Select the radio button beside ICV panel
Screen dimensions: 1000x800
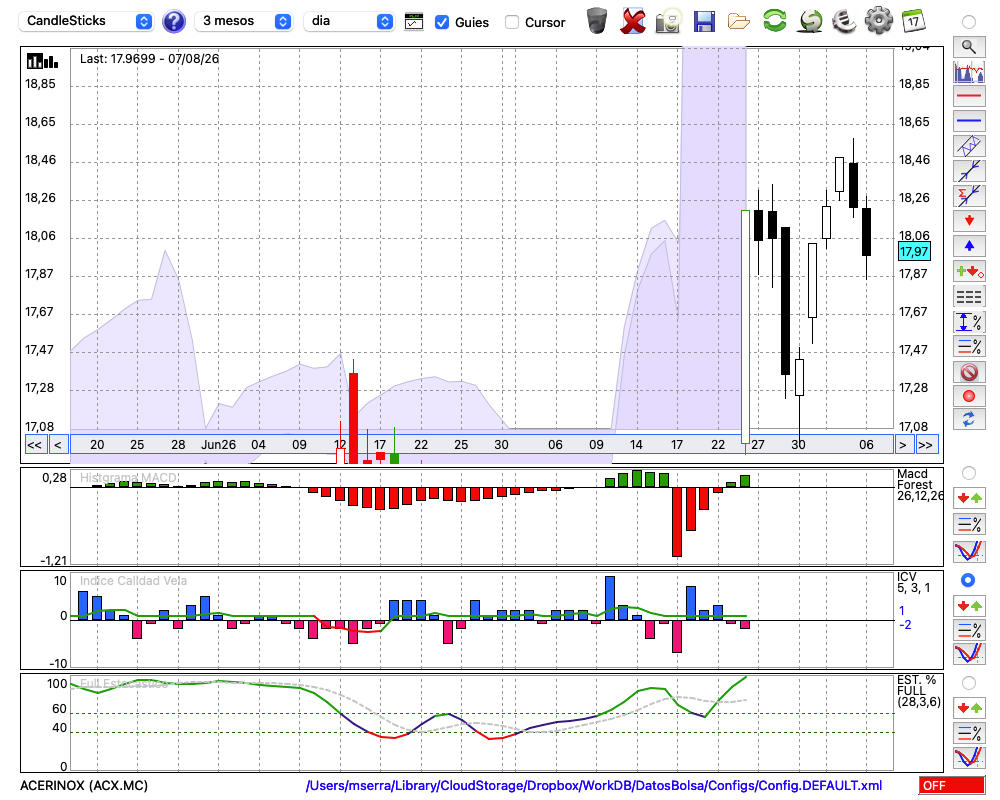tap(968, 580)
